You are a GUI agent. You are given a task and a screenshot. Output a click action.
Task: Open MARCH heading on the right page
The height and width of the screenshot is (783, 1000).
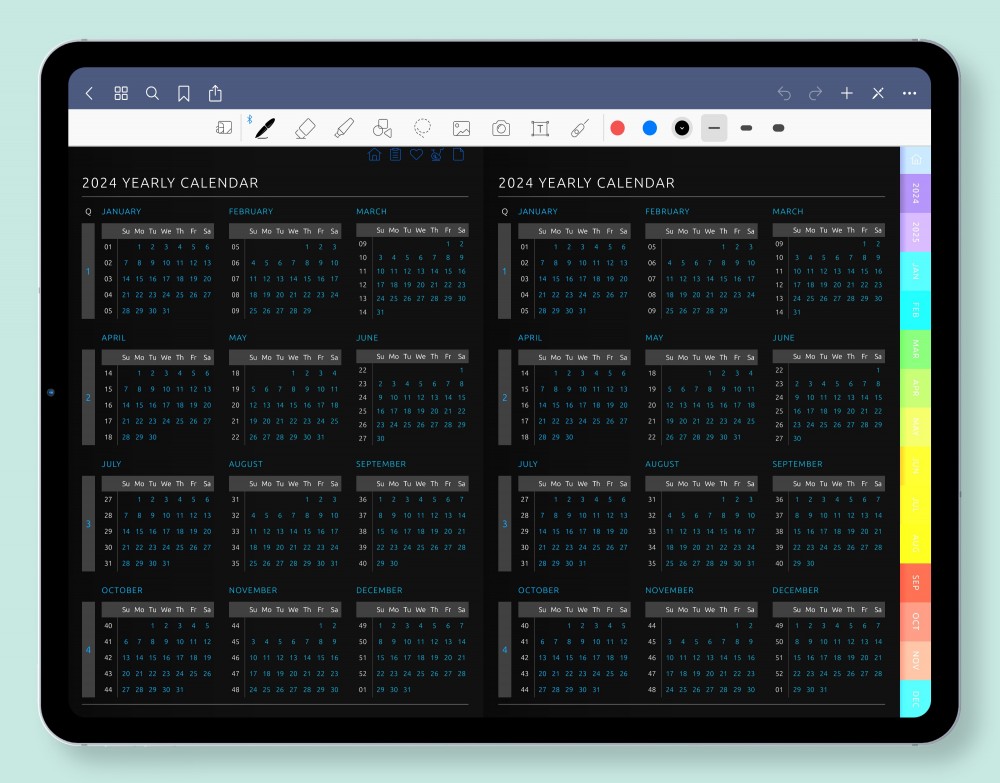coord(788,211)
